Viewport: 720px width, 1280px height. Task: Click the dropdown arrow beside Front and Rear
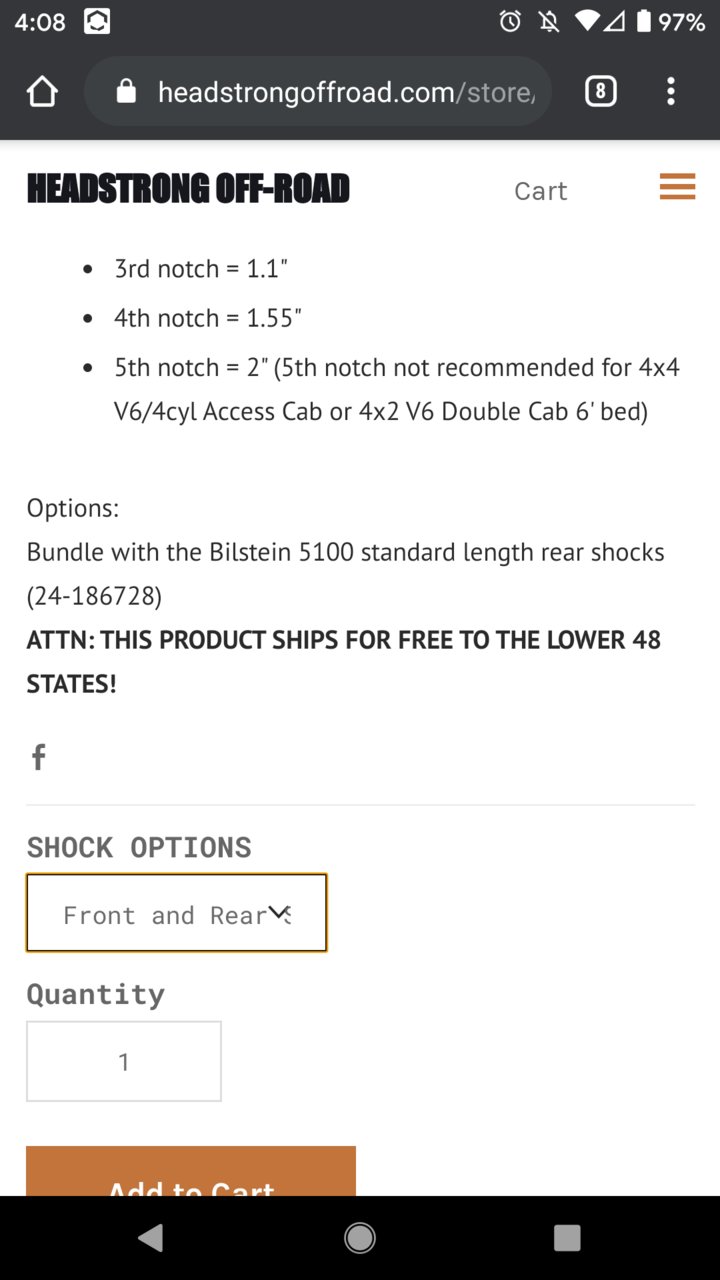(x=279, y=913)
